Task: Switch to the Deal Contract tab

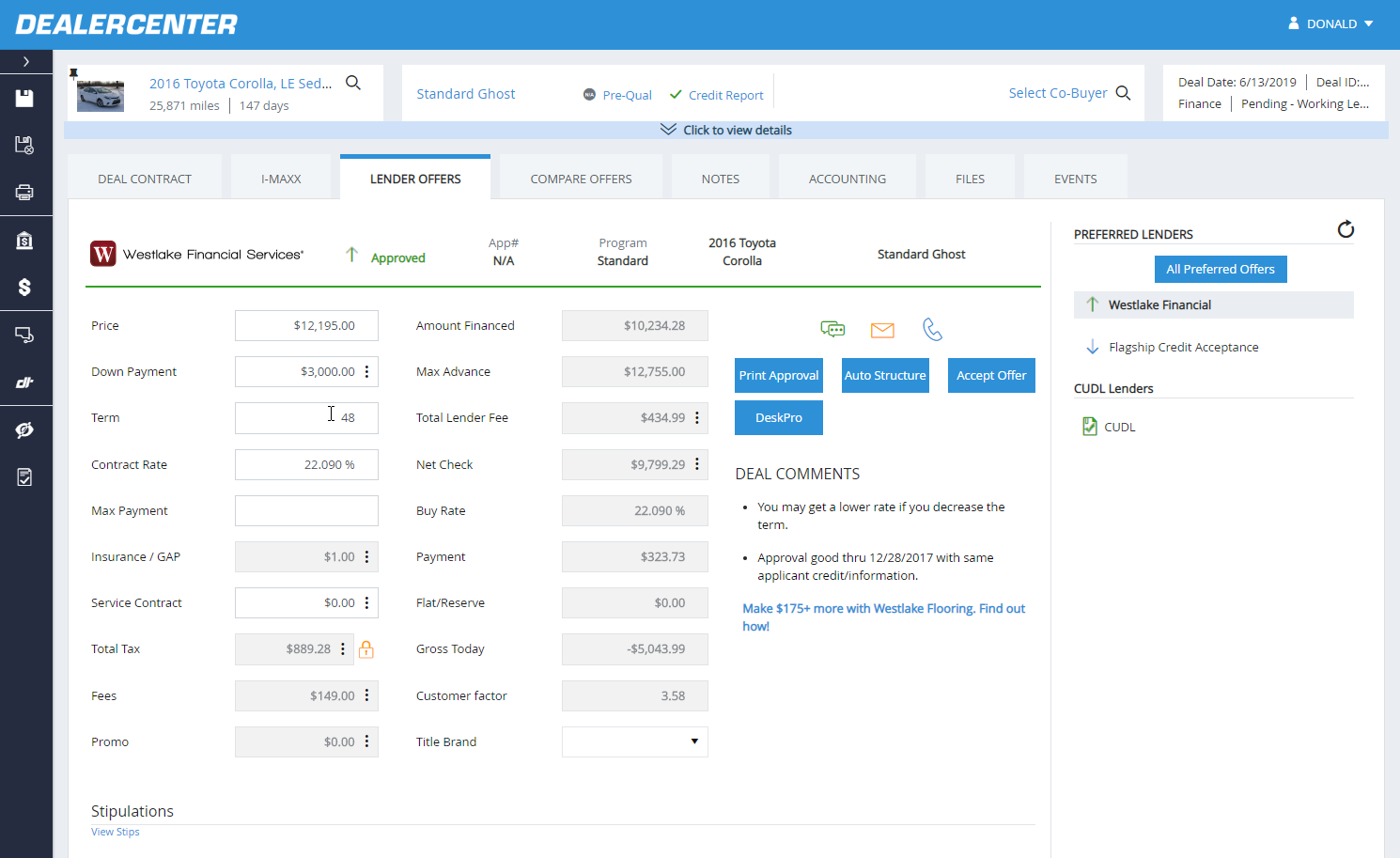Action: pyautogui.click(x=145, y=179)
